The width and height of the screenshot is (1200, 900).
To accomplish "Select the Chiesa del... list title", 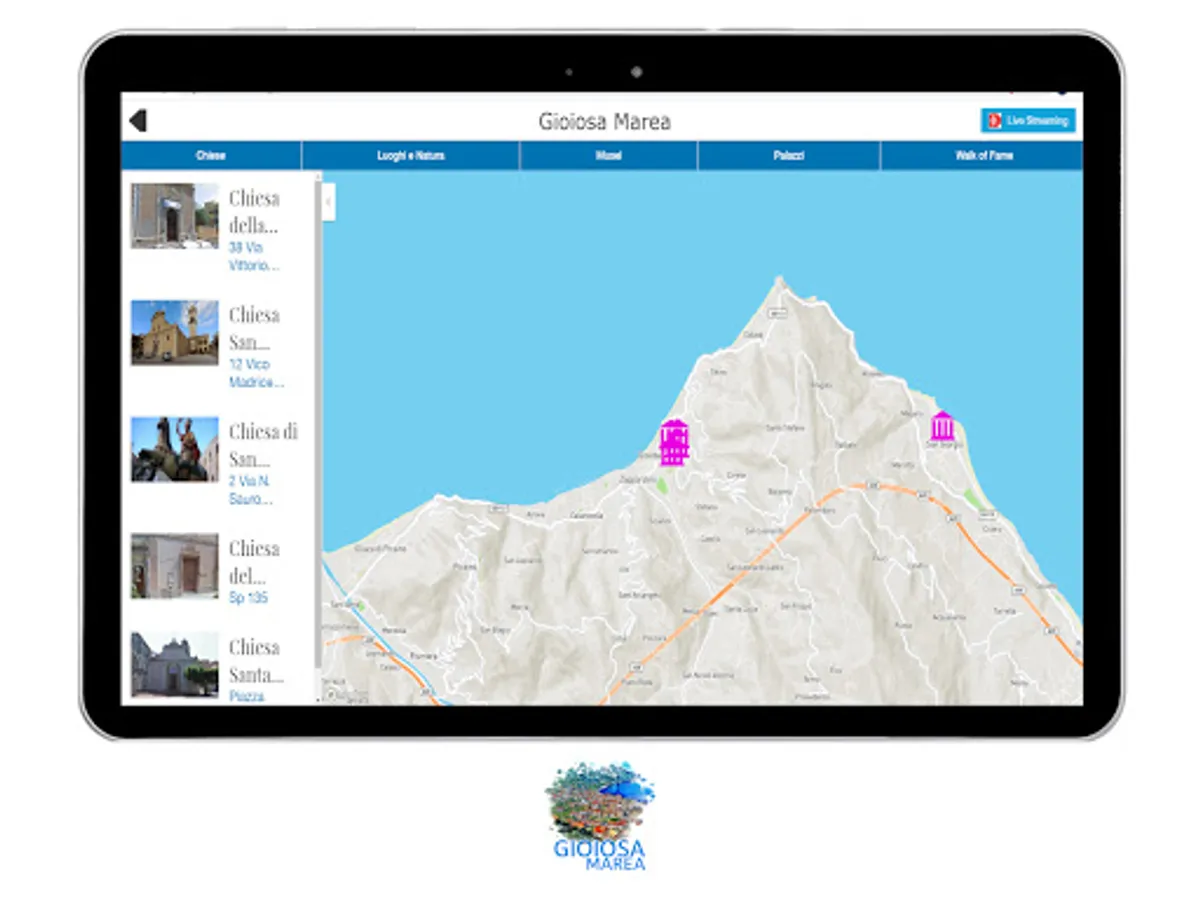I will coord(254,563).
